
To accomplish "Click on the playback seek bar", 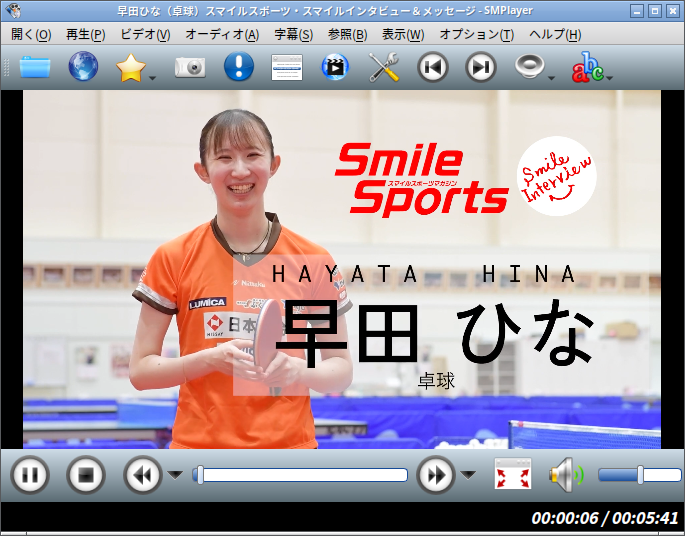I will tap(300, 475).
